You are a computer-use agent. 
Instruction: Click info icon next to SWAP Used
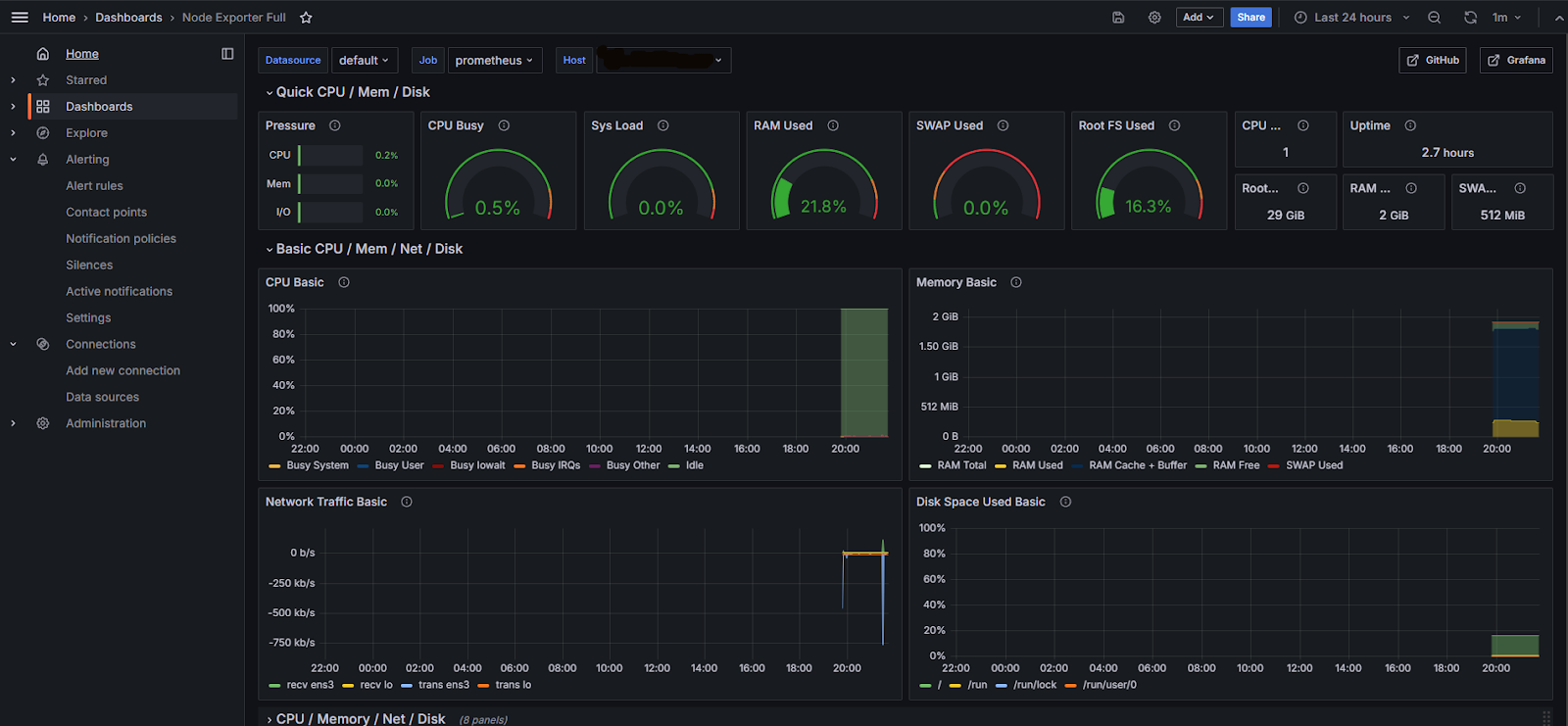1004,125
